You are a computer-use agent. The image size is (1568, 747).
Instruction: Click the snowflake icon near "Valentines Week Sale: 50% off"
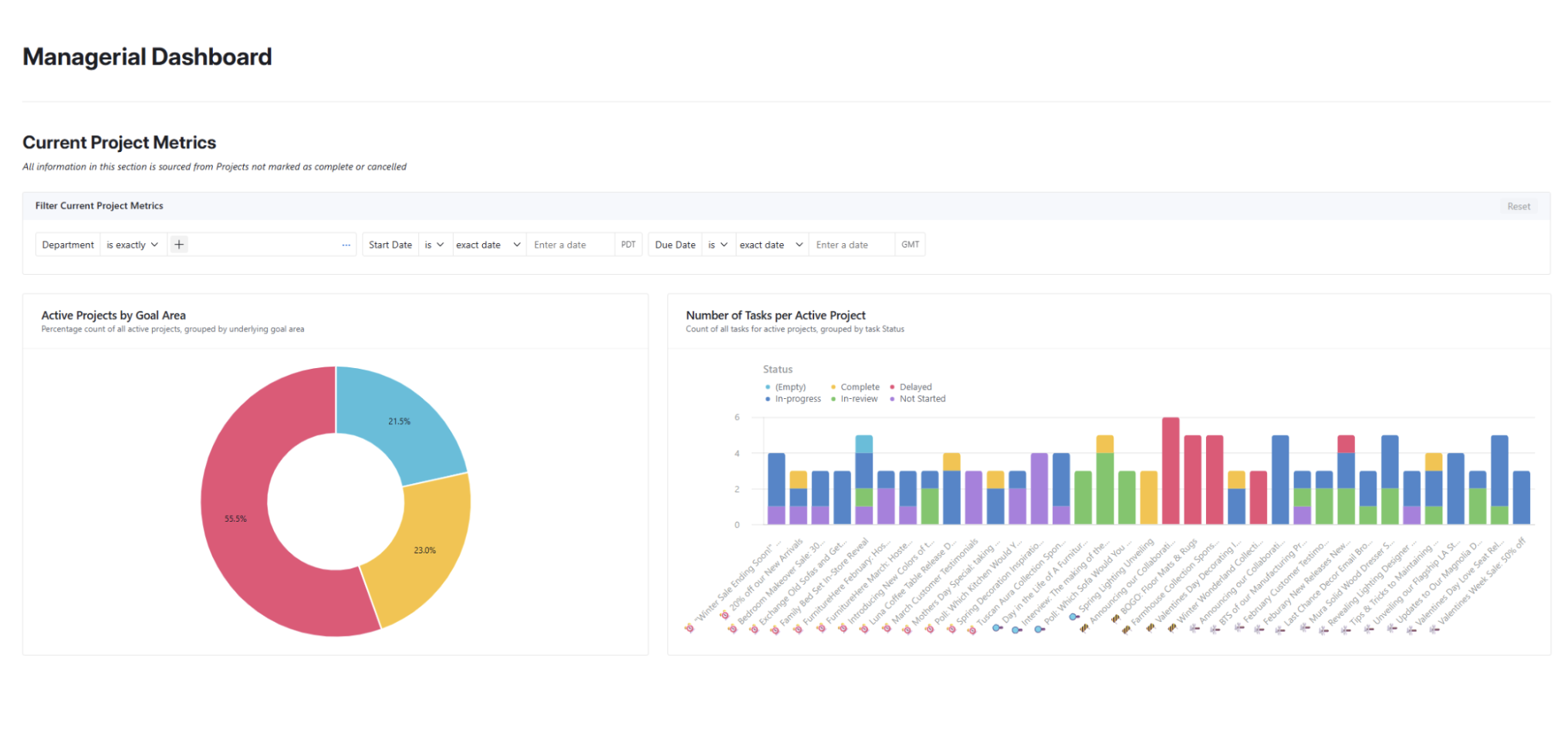point(1432,629)
